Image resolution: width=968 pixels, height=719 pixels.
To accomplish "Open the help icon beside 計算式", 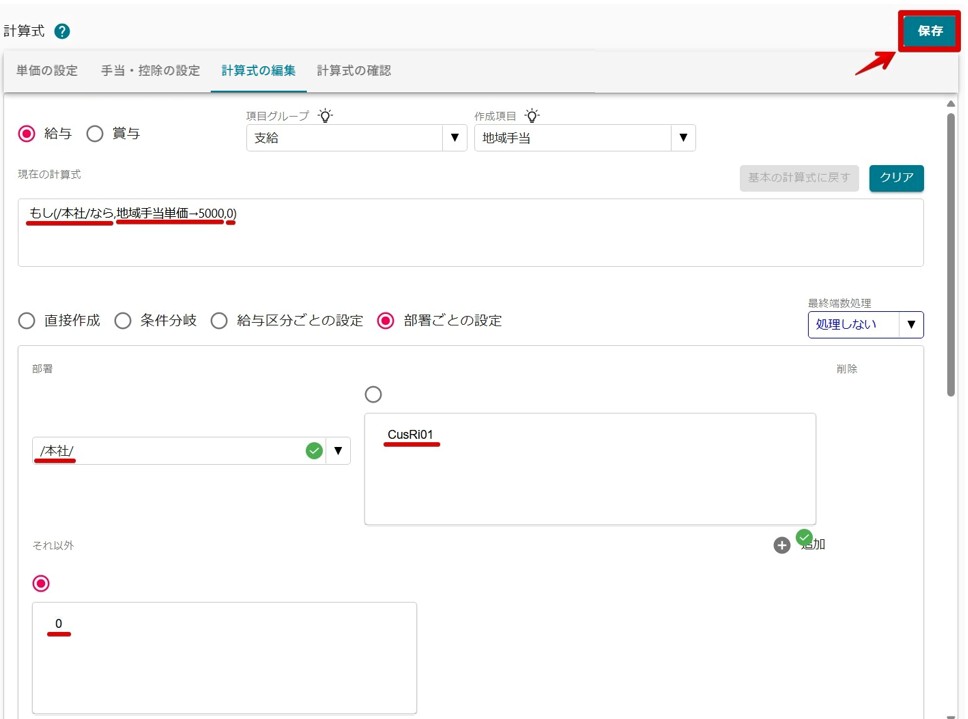I will (62, 31).
